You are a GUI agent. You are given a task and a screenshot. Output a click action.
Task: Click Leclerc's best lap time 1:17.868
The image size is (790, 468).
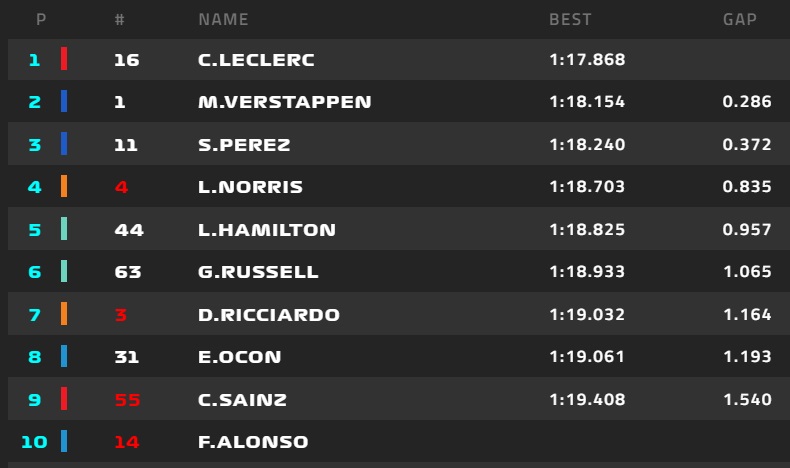[x=587, y=60]
